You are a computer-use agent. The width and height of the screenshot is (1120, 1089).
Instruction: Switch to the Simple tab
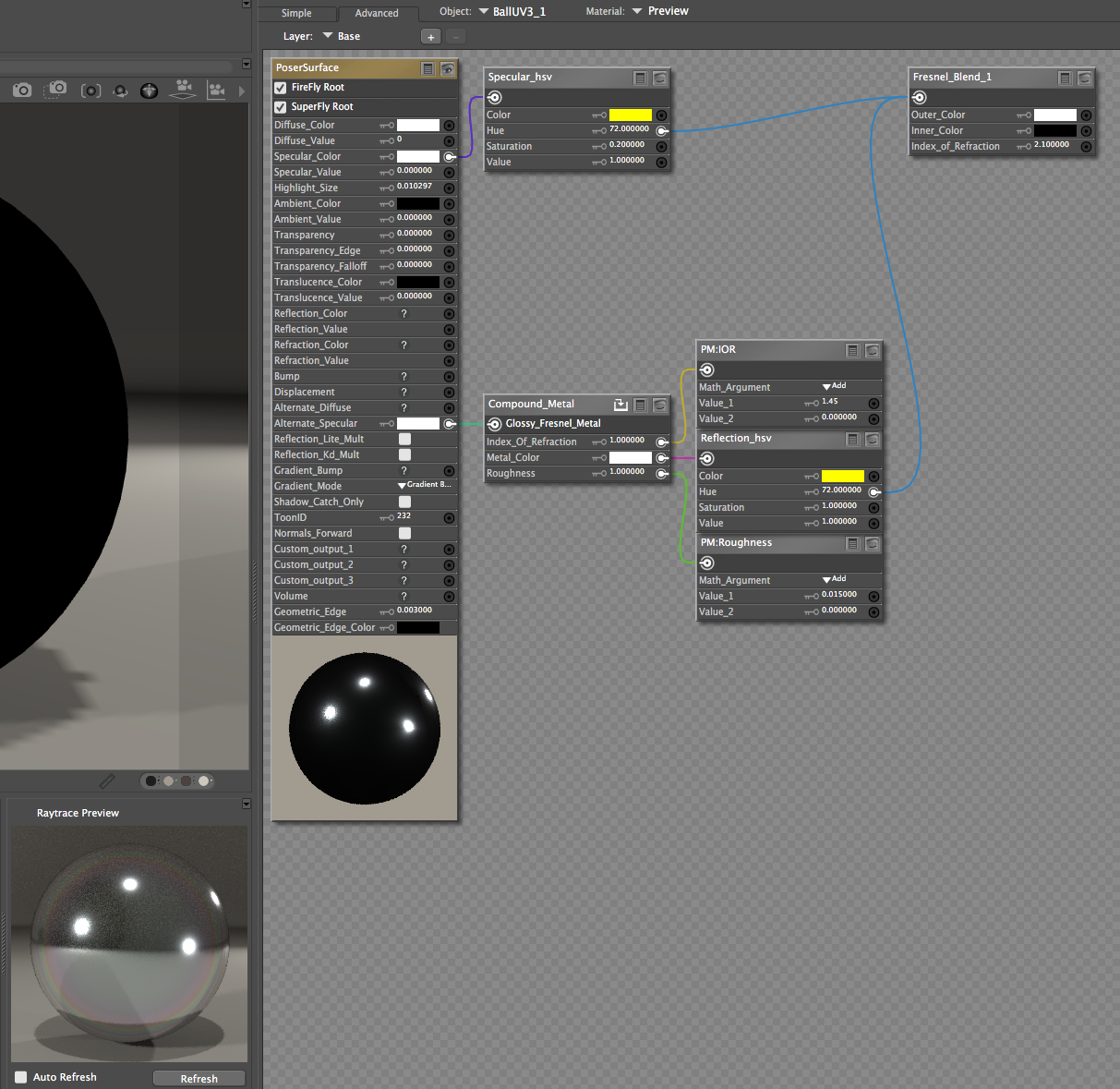coord(296,13)
